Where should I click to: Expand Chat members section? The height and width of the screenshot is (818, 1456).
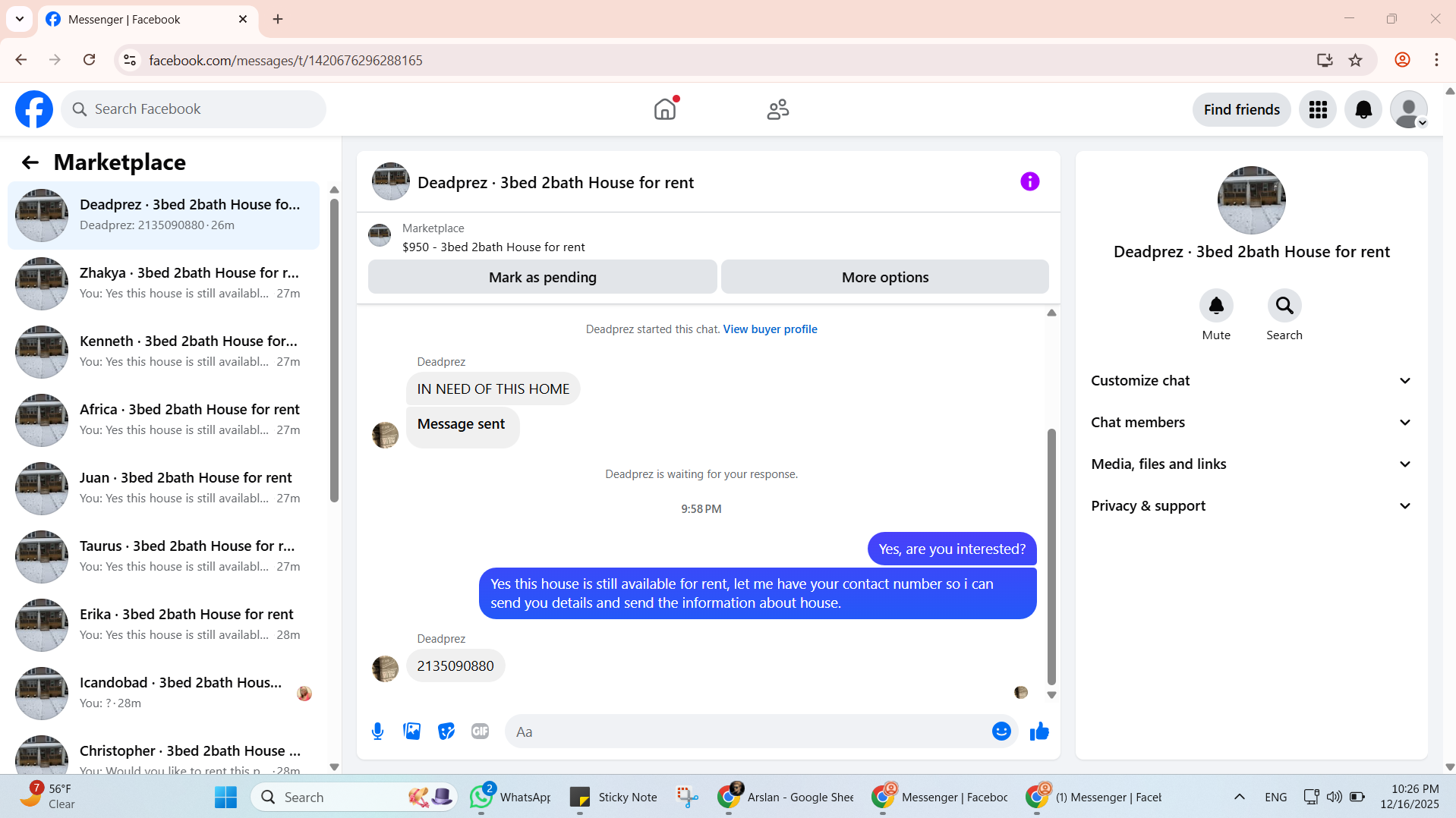pos(1251,423)
